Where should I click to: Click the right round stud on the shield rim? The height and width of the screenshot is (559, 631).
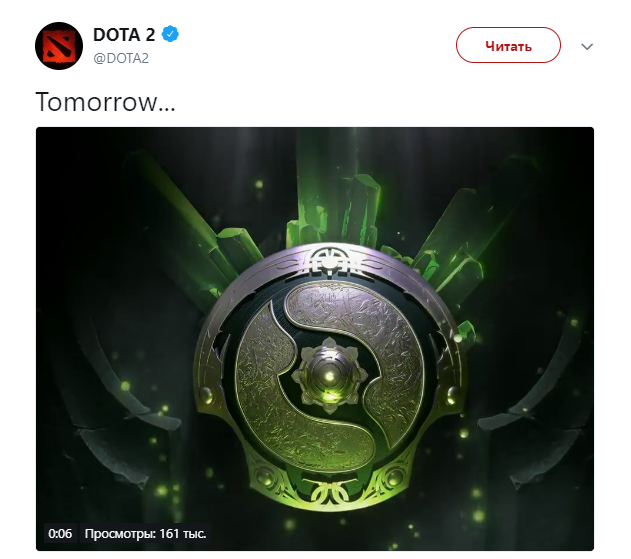pyautogui.click(x=453, y=394)
